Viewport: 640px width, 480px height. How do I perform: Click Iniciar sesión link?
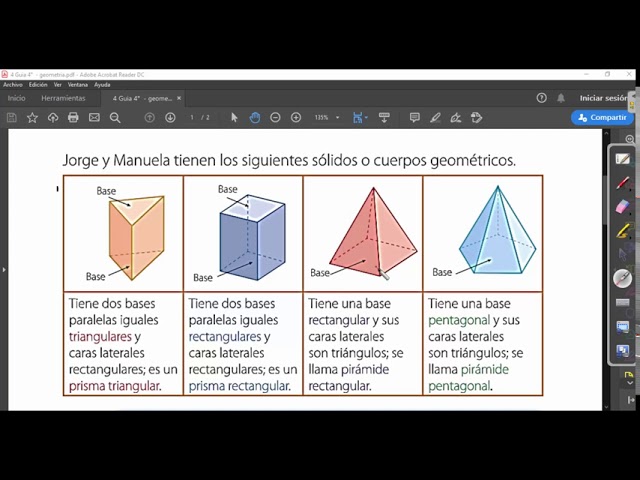(x=604, y=98)
